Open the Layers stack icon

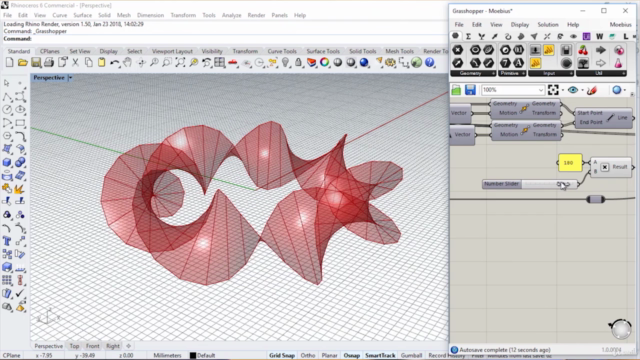tap(311, 62)
